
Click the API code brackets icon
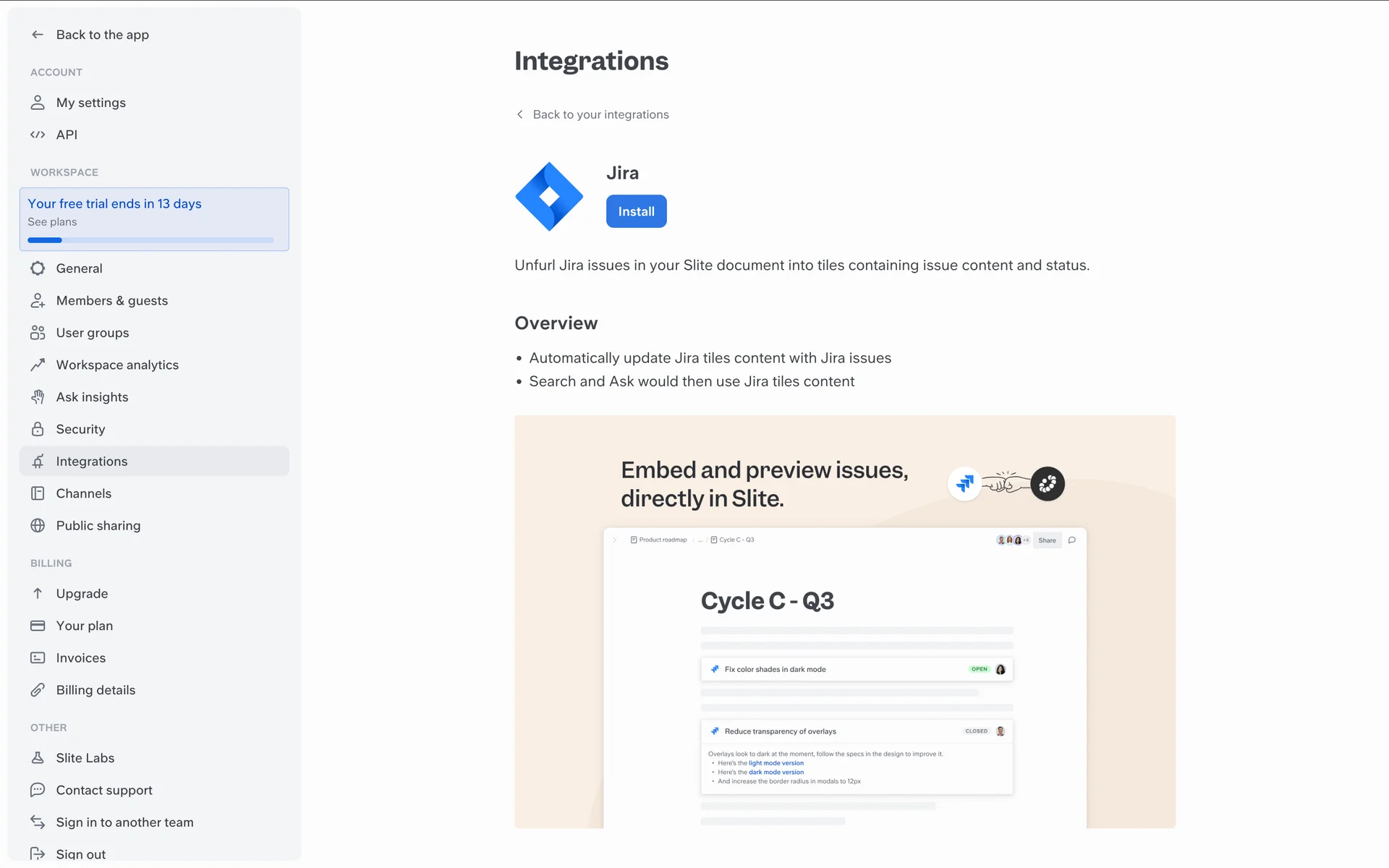(38, 135)
